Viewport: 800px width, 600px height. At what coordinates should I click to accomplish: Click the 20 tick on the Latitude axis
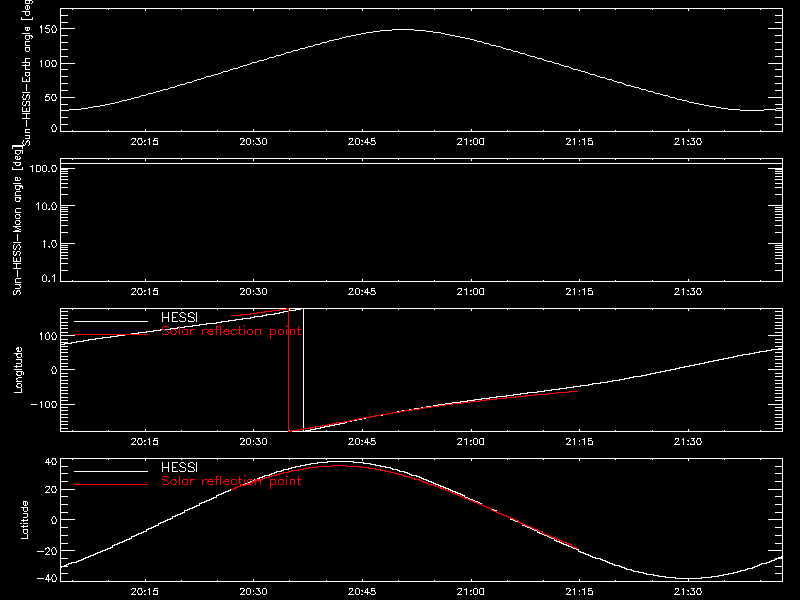51,490
